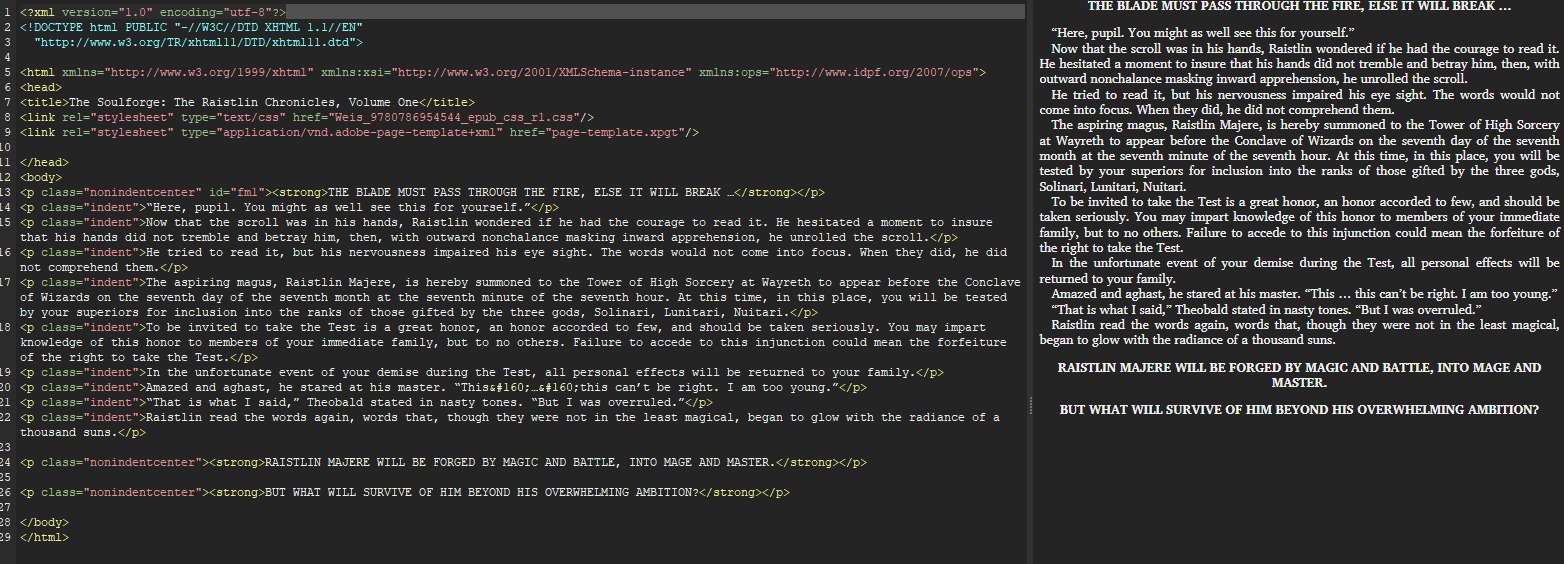Click 'He tried to read it' in preview
The image size is (1564, 564).
pos(1299,102)
